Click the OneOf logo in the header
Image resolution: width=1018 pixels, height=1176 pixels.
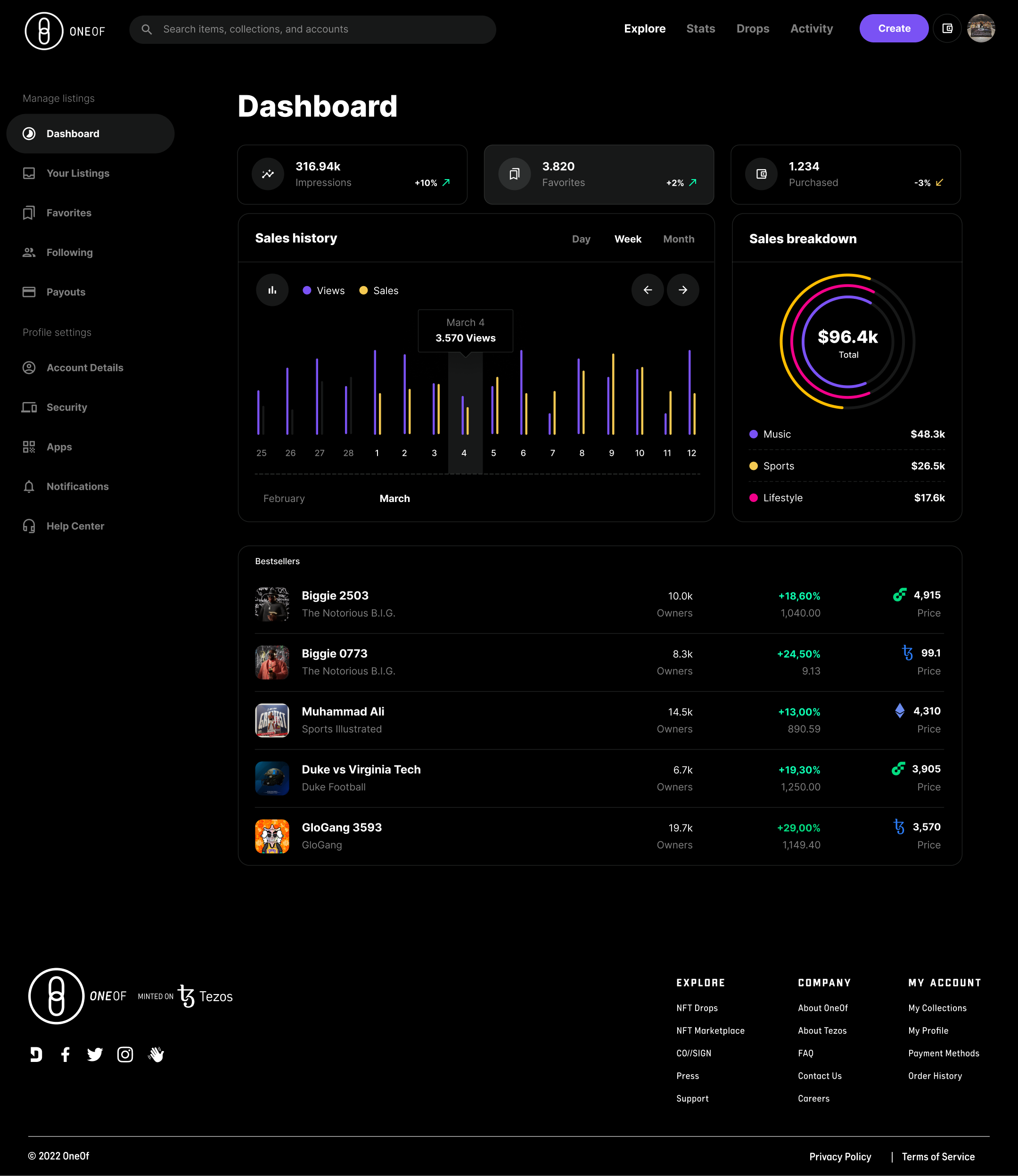pos(66,31)
